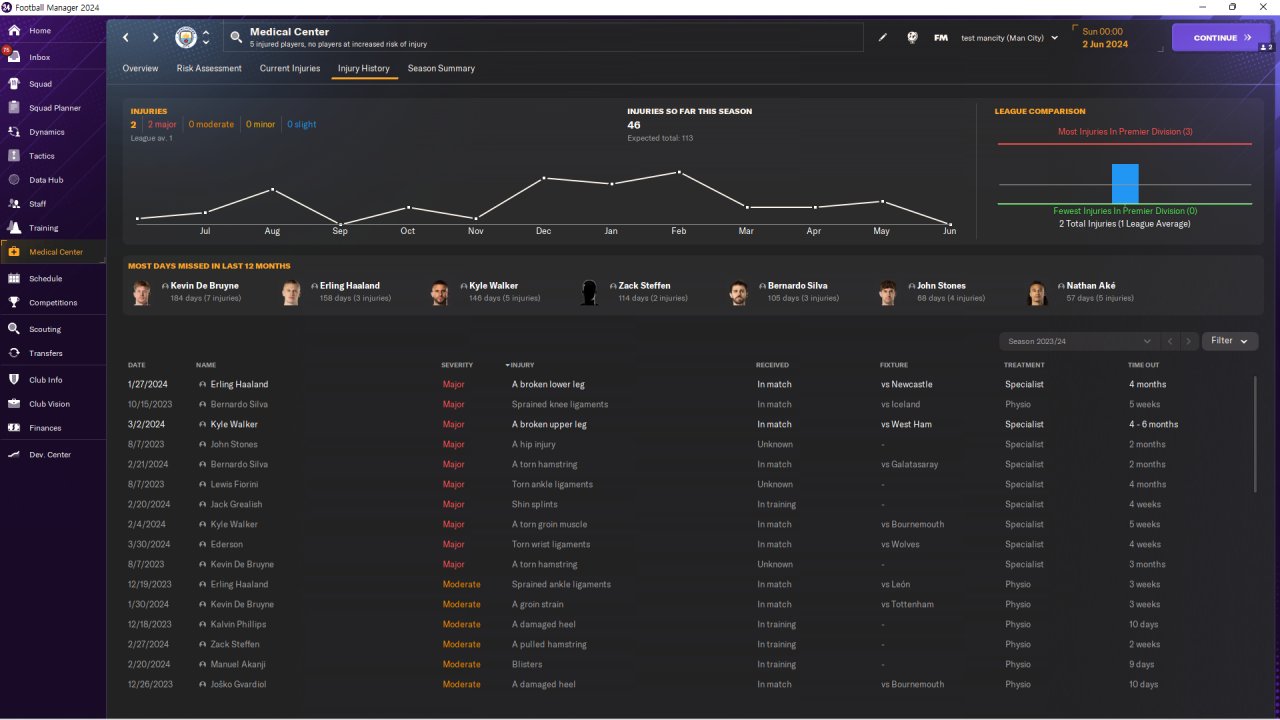Image resolution: width=1280 pixels, height=720 pixels.
Task: Sort the table by the Received column
Action: pos(772,365)
